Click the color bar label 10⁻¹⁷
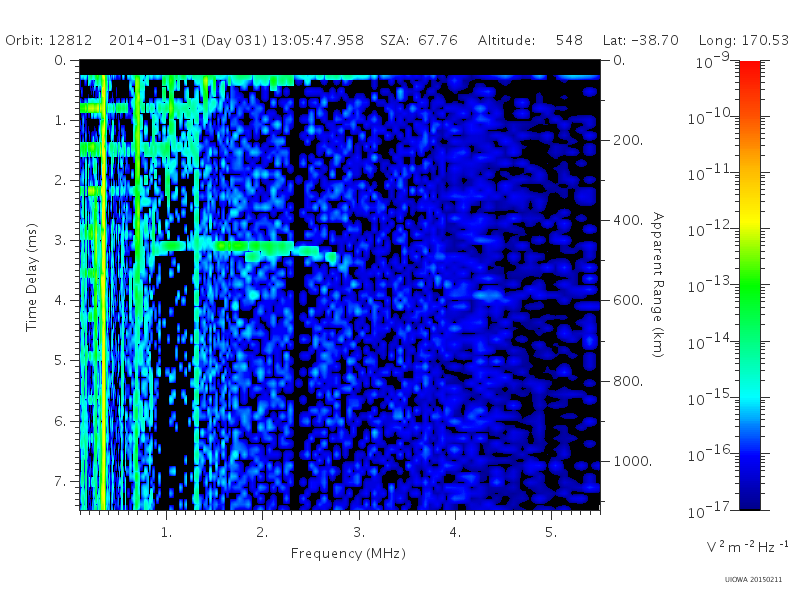800x600 pixels. [711, 510]
